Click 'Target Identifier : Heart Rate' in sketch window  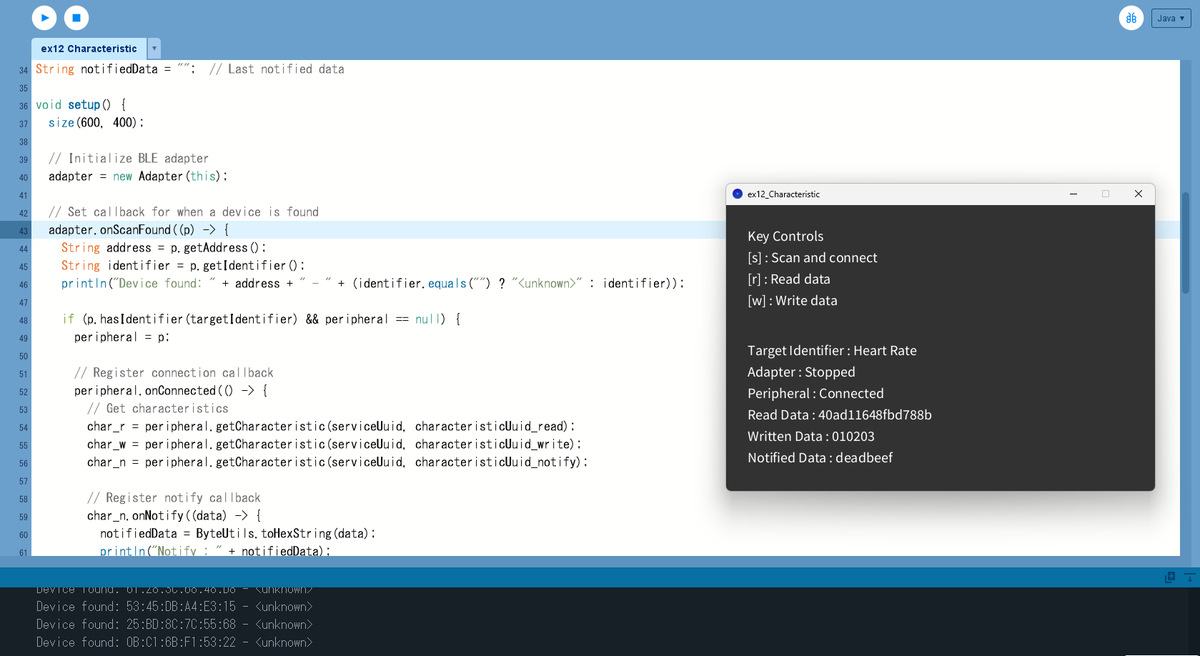832,350
